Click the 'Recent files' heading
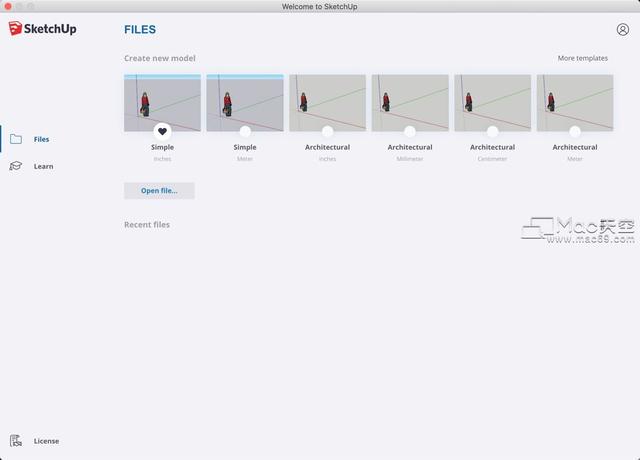 147,224
